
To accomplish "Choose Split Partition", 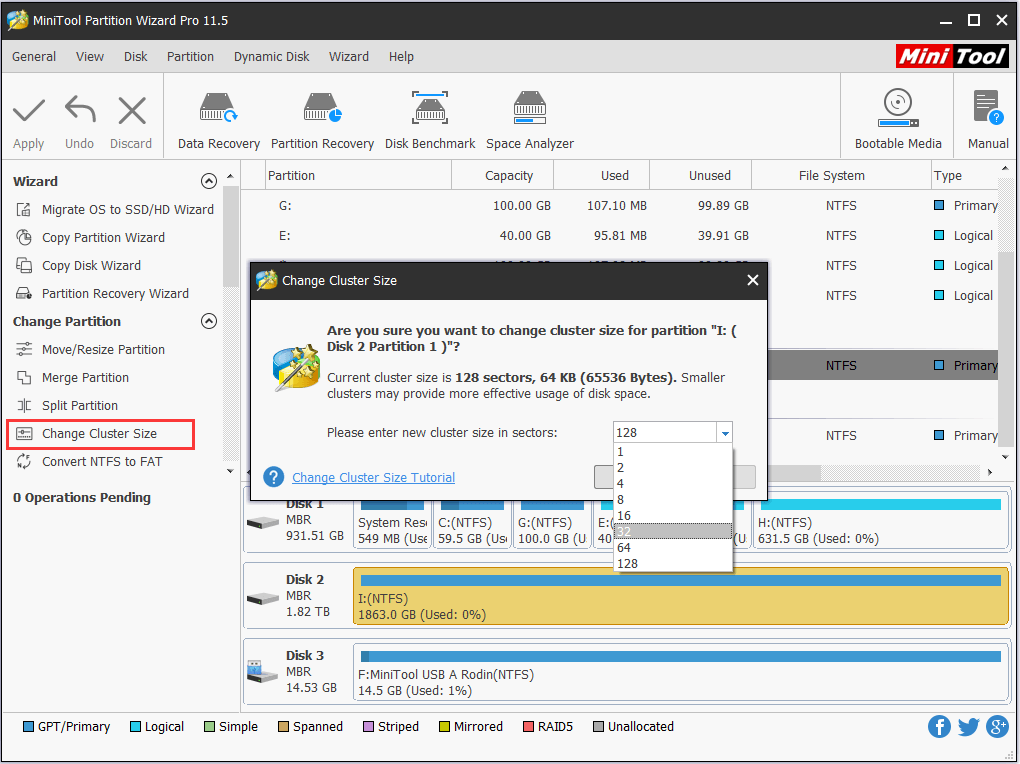I will click(x=67, y=405).
